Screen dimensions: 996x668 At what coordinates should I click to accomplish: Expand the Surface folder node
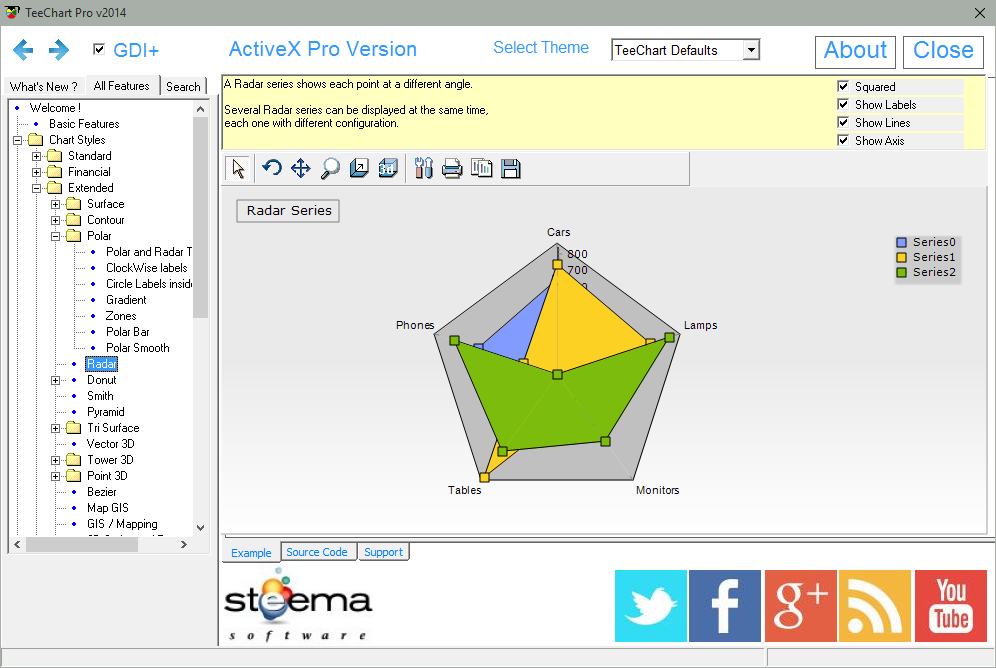[55, 204]
